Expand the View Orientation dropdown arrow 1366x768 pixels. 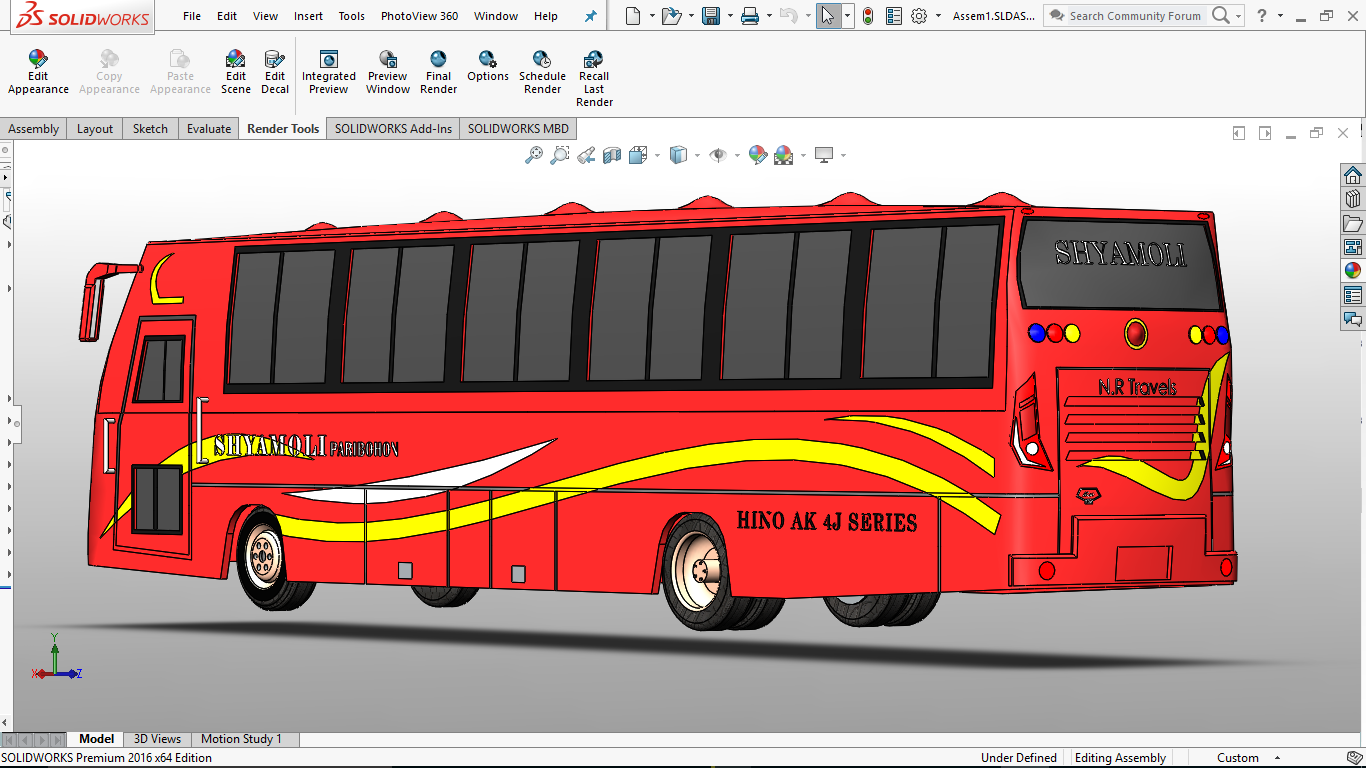coord(657,155)
